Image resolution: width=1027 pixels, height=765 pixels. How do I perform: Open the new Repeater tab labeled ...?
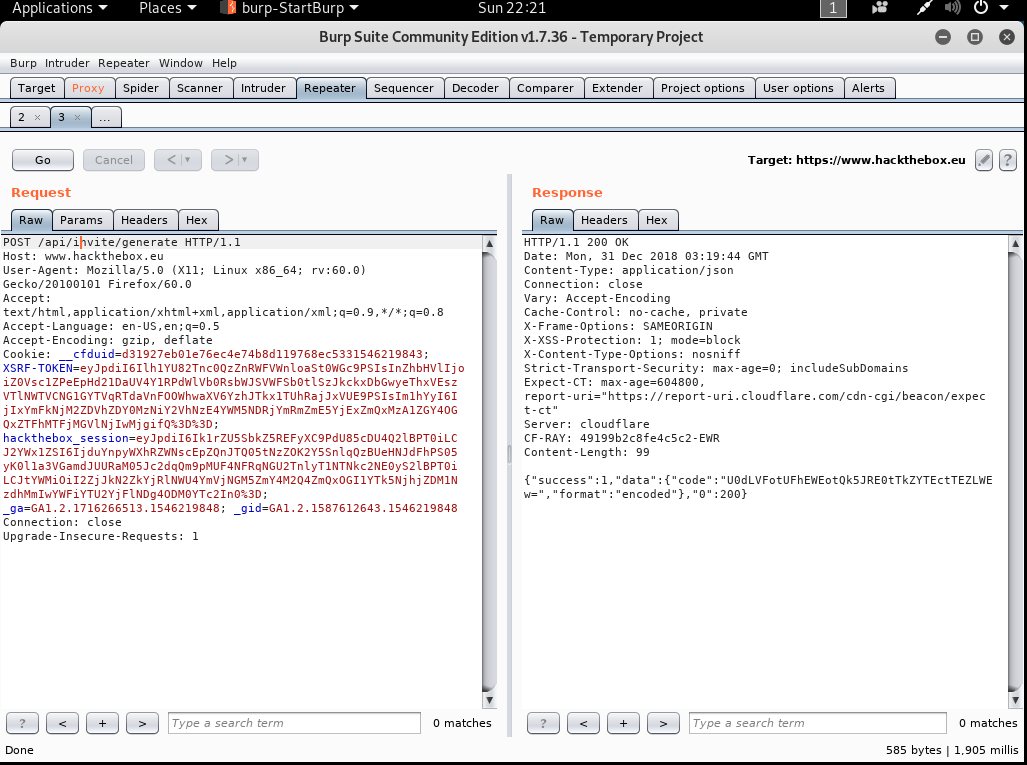click(105, 118)
